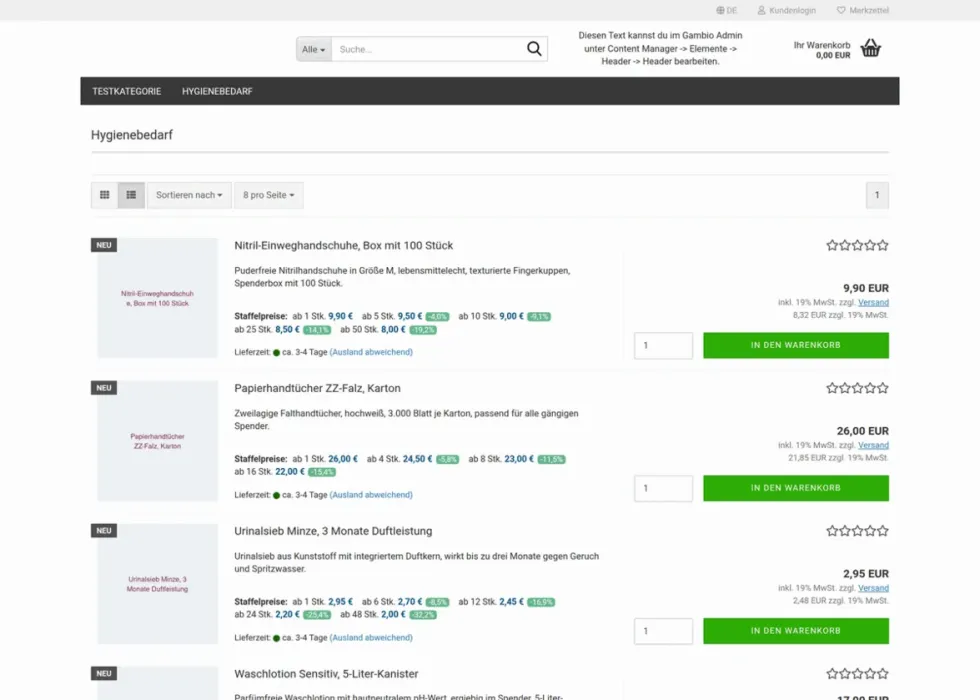Switch to grid view layout

pyautogui.click(x=105, y=195)
